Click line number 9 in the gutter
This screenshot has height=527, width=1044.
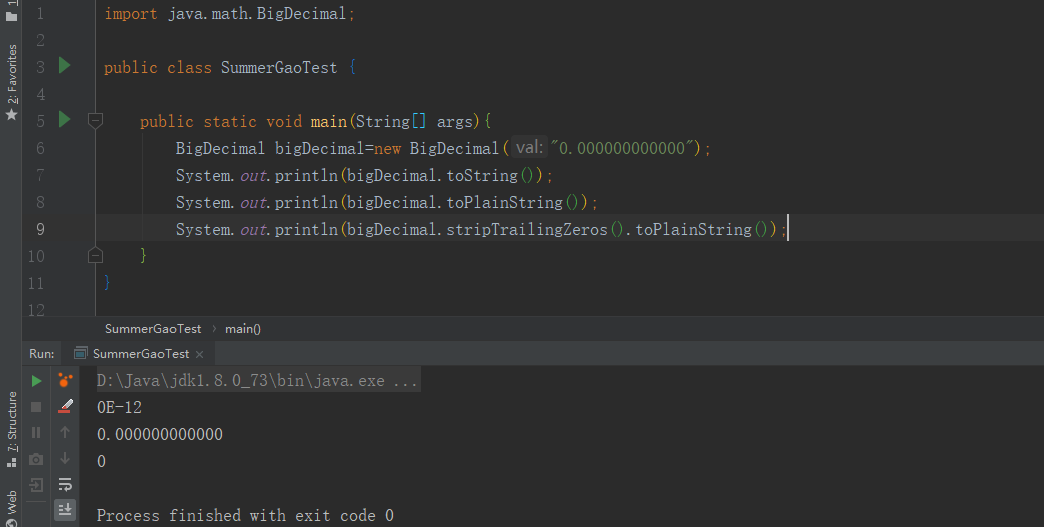point(40,230)
